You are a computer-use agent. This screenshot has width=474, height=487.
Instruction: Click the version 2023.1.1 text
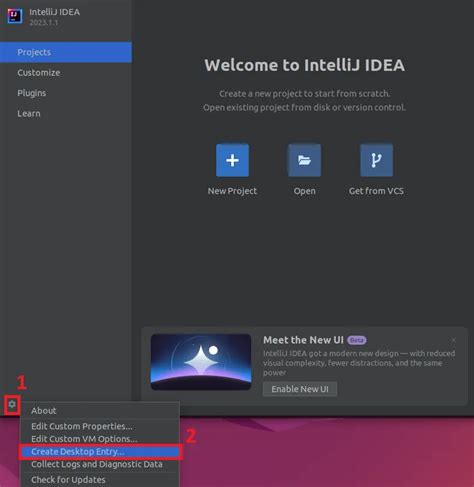[x=44, y=22]
